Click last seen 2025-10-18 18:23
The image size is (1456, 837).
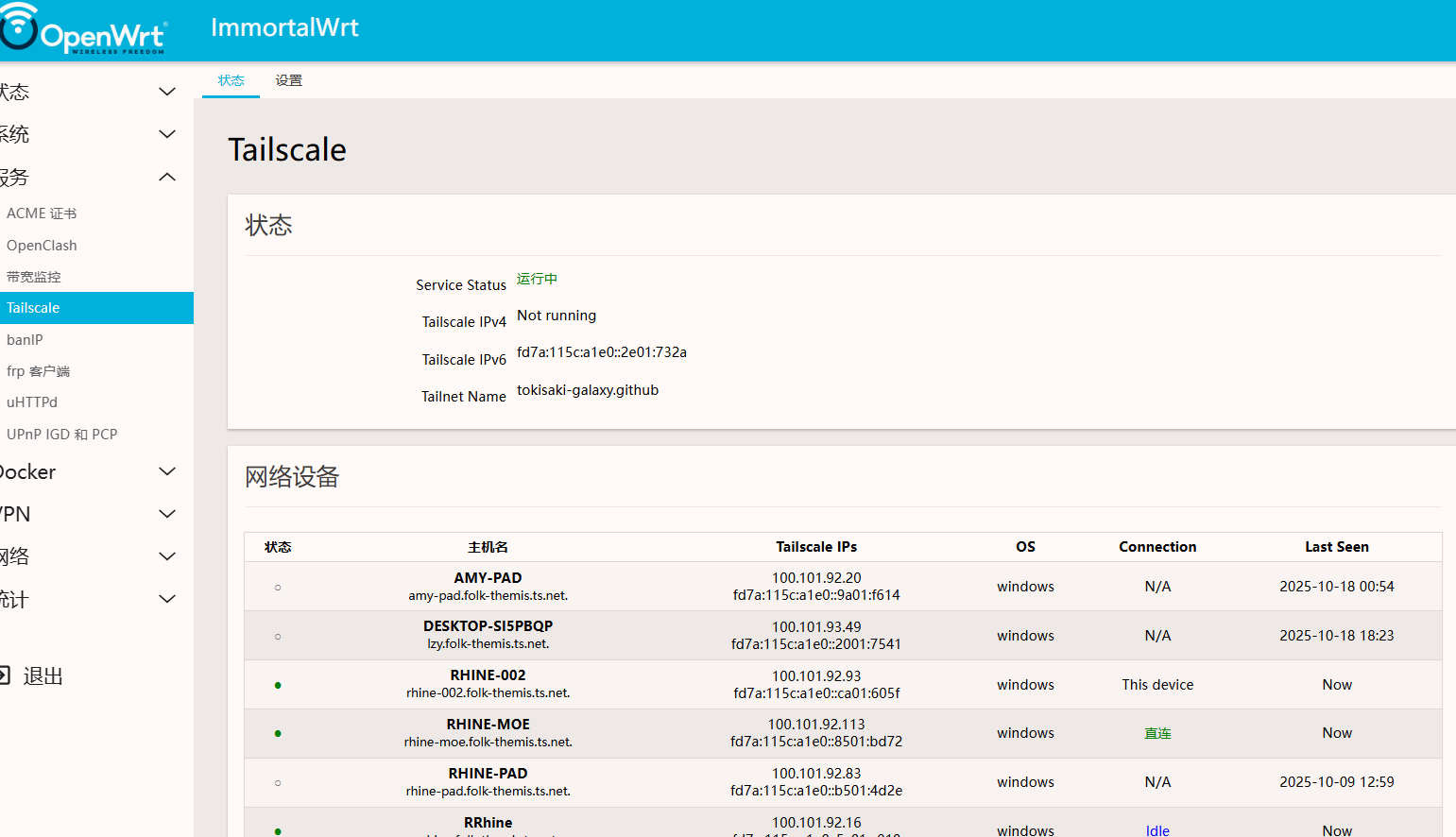point(1337,636)
